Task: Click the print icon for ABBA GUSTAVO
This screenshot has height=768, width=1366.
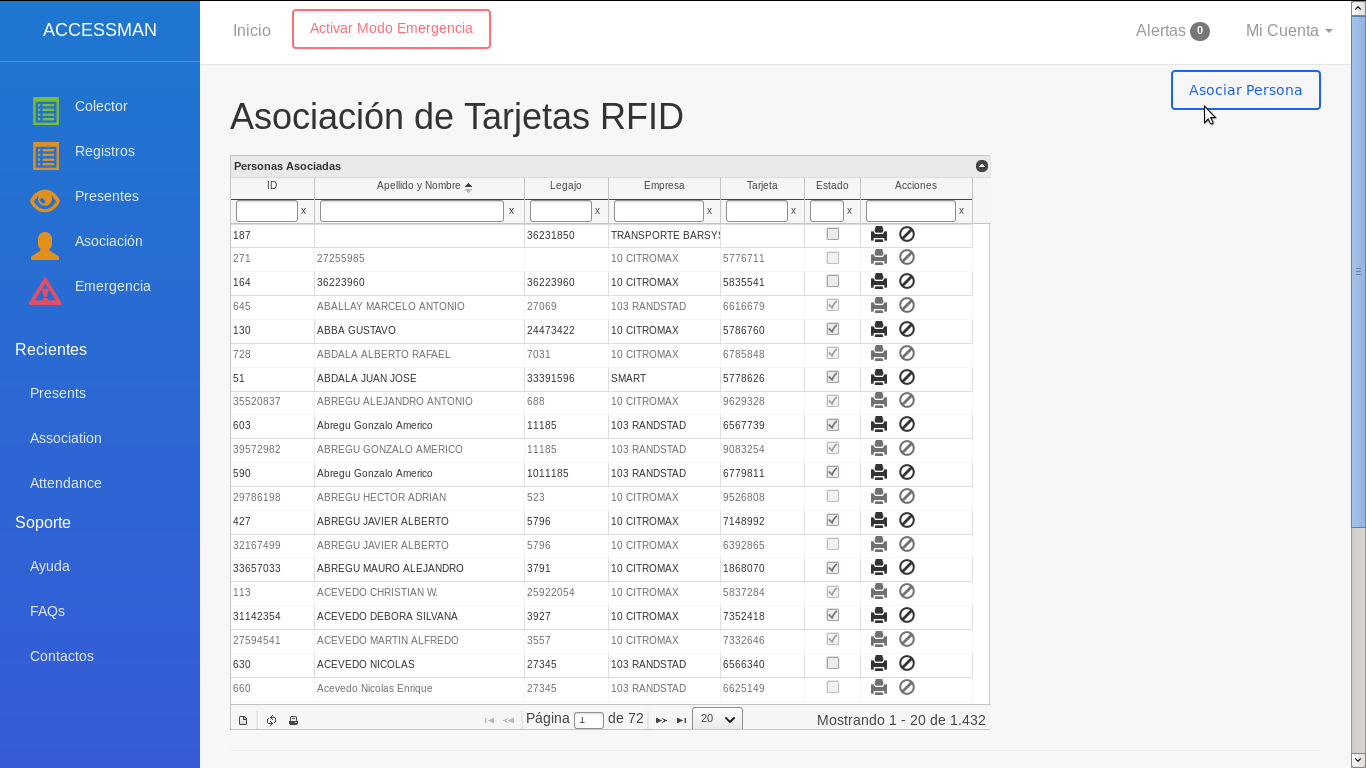Action: [x=878, y=329]
